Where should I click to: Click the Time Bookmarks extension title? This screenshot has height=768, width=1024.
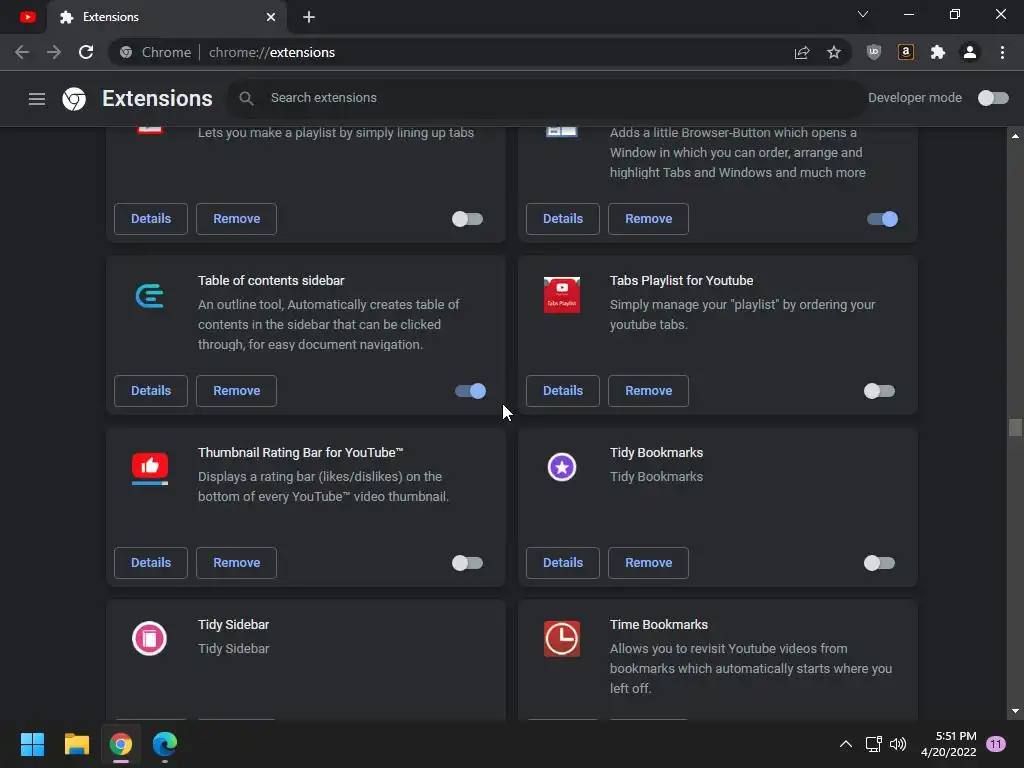tap(658, 624)
